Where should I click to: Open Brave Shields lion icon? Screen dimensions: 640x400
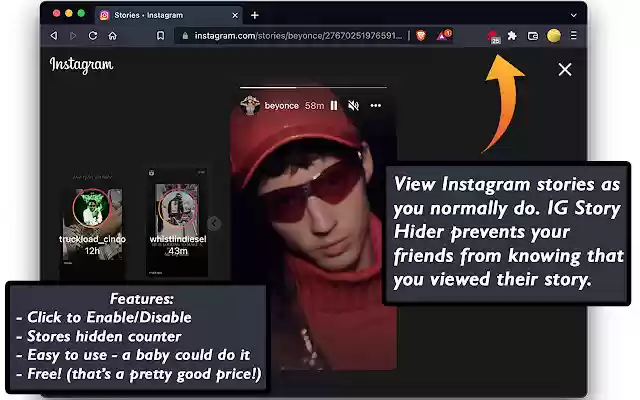[421, 36]
